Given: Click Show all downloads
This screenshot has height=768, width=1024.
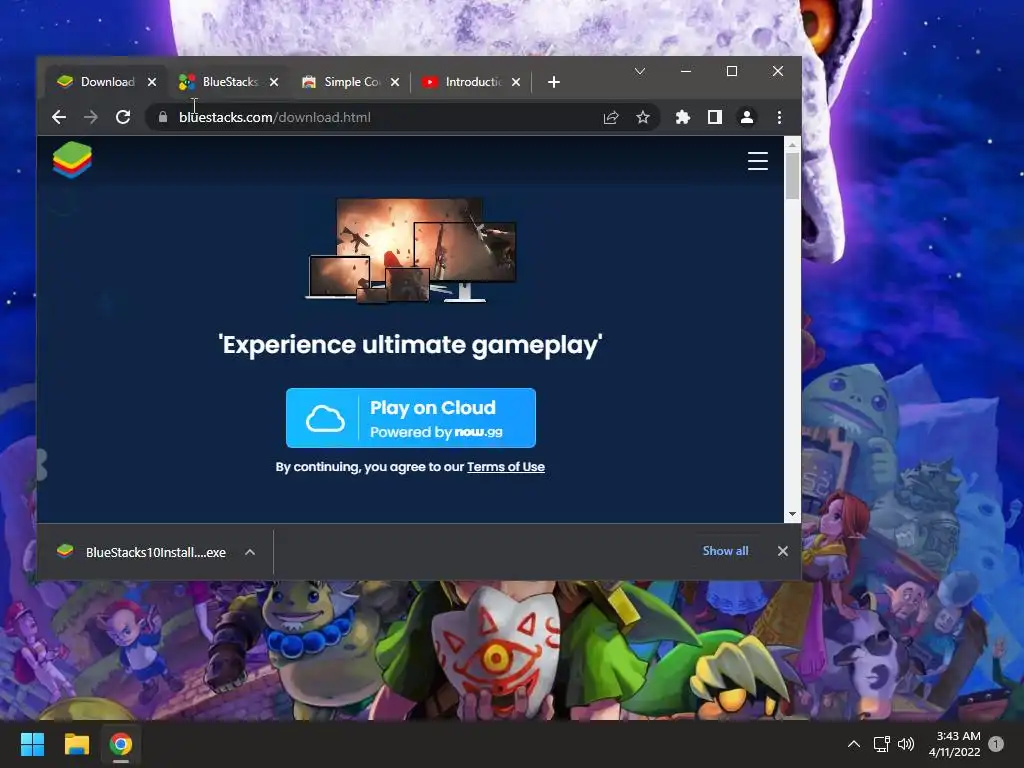Looking at the screenshot, I should click(725, 551).
